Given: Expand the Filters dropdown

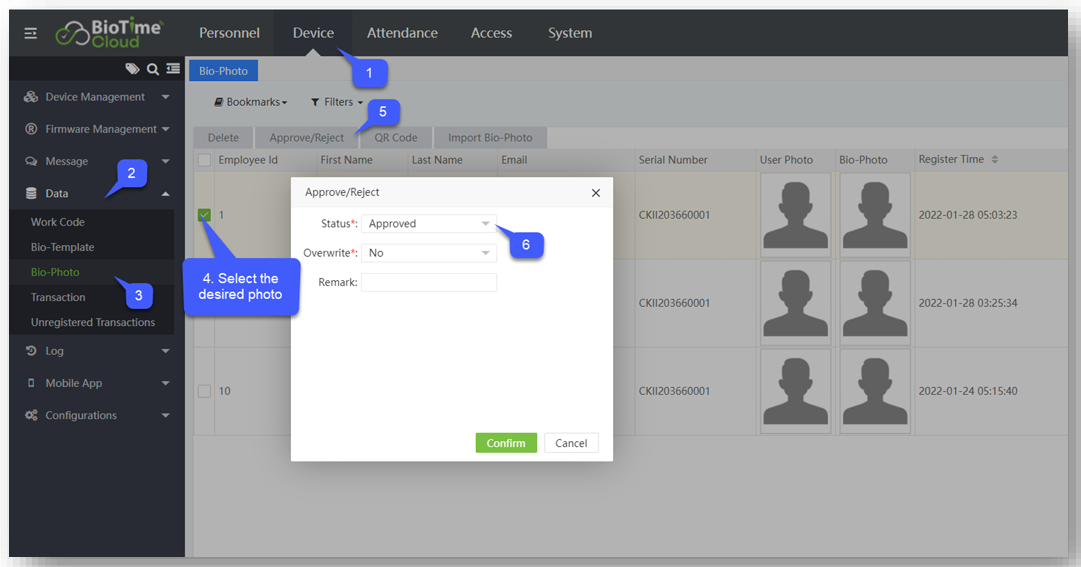Looking at the screenshot, I should click(x=337, y=102).
